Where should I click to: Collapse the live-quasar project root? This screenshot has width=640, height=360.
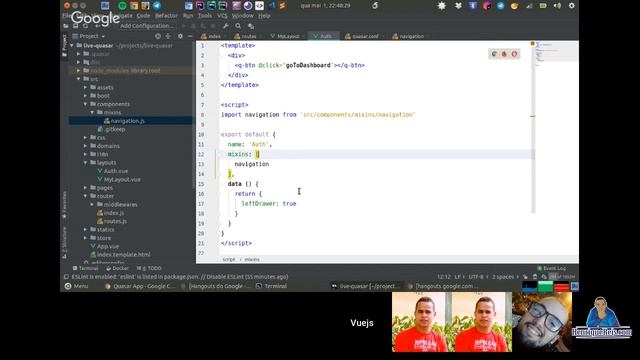(72, 45)
